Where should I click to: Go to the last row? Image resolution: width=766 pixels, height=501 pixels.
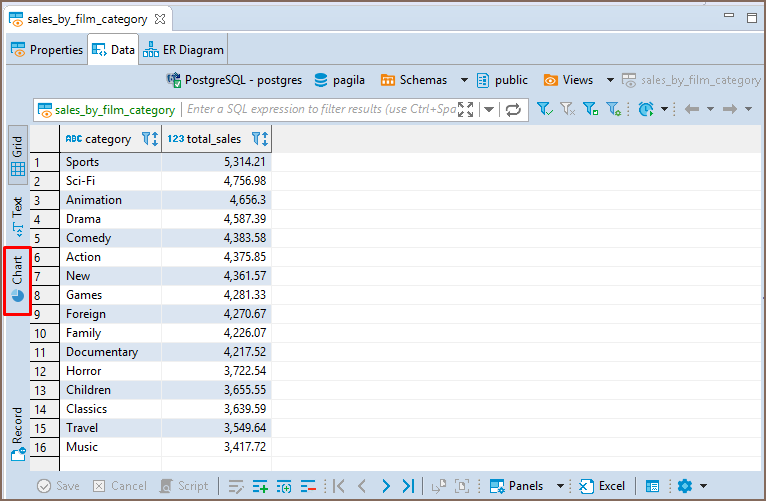point(408,486)
